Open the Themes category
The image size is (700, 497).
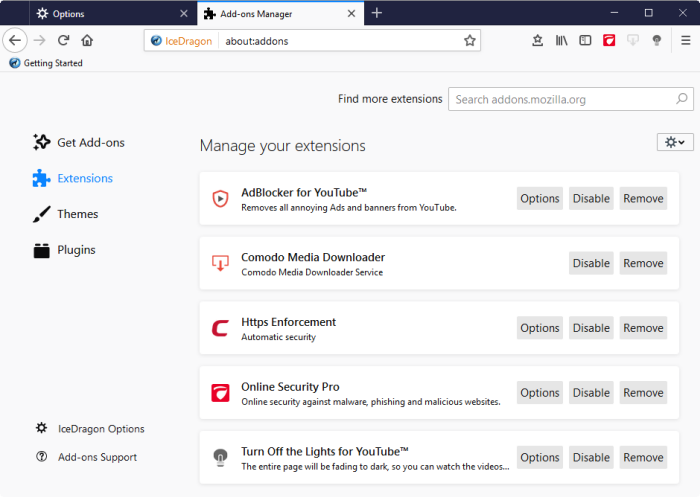pos(77,214)
